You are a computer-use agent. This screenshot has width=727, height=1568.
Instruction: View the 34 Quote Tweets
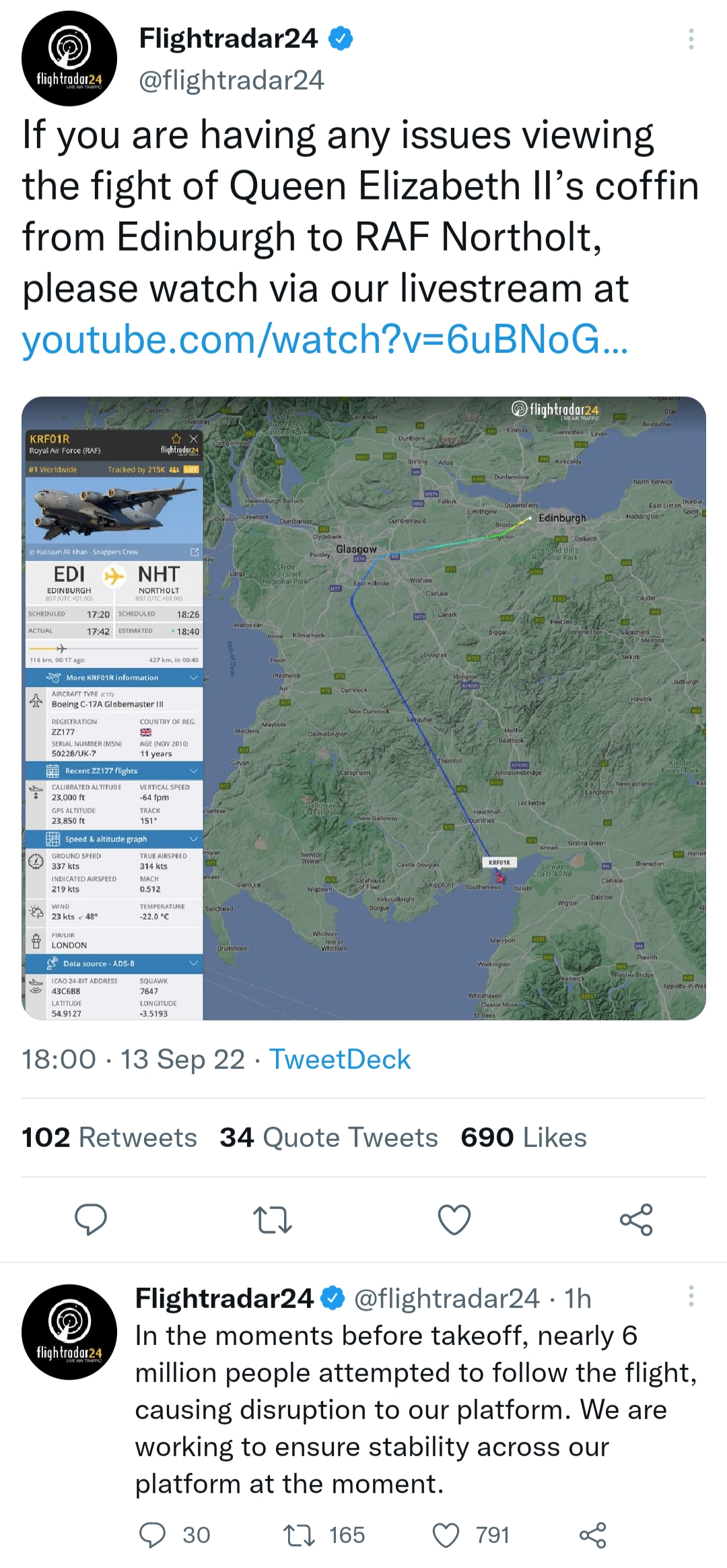328,1138
